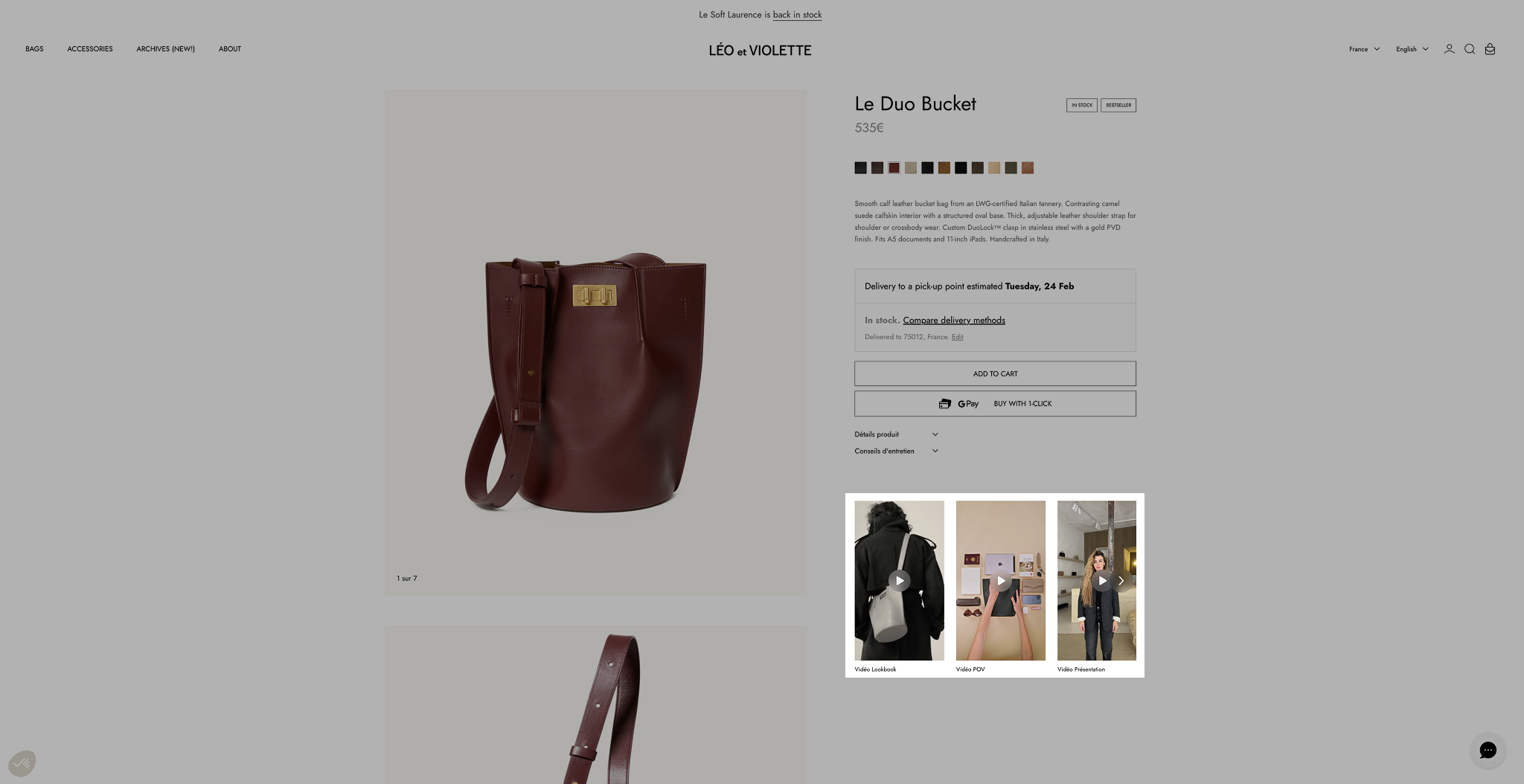
Task: Select the first black color swatch
Action: (860, 168)
